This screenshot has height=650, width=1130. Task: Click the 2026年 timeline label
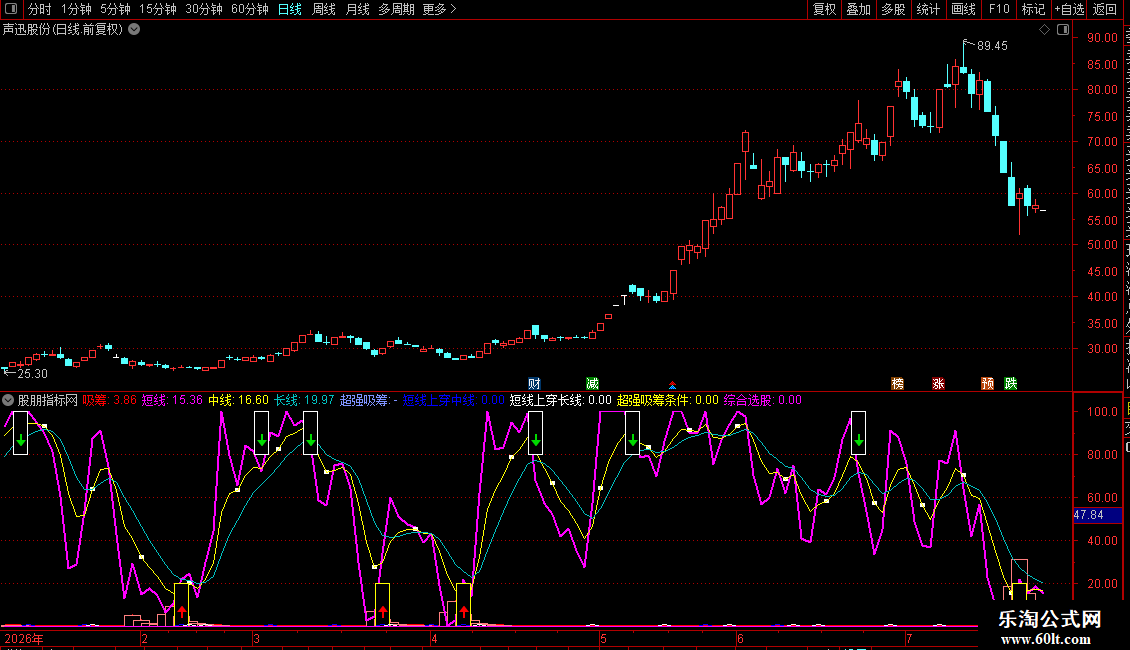tap(24, 638)
